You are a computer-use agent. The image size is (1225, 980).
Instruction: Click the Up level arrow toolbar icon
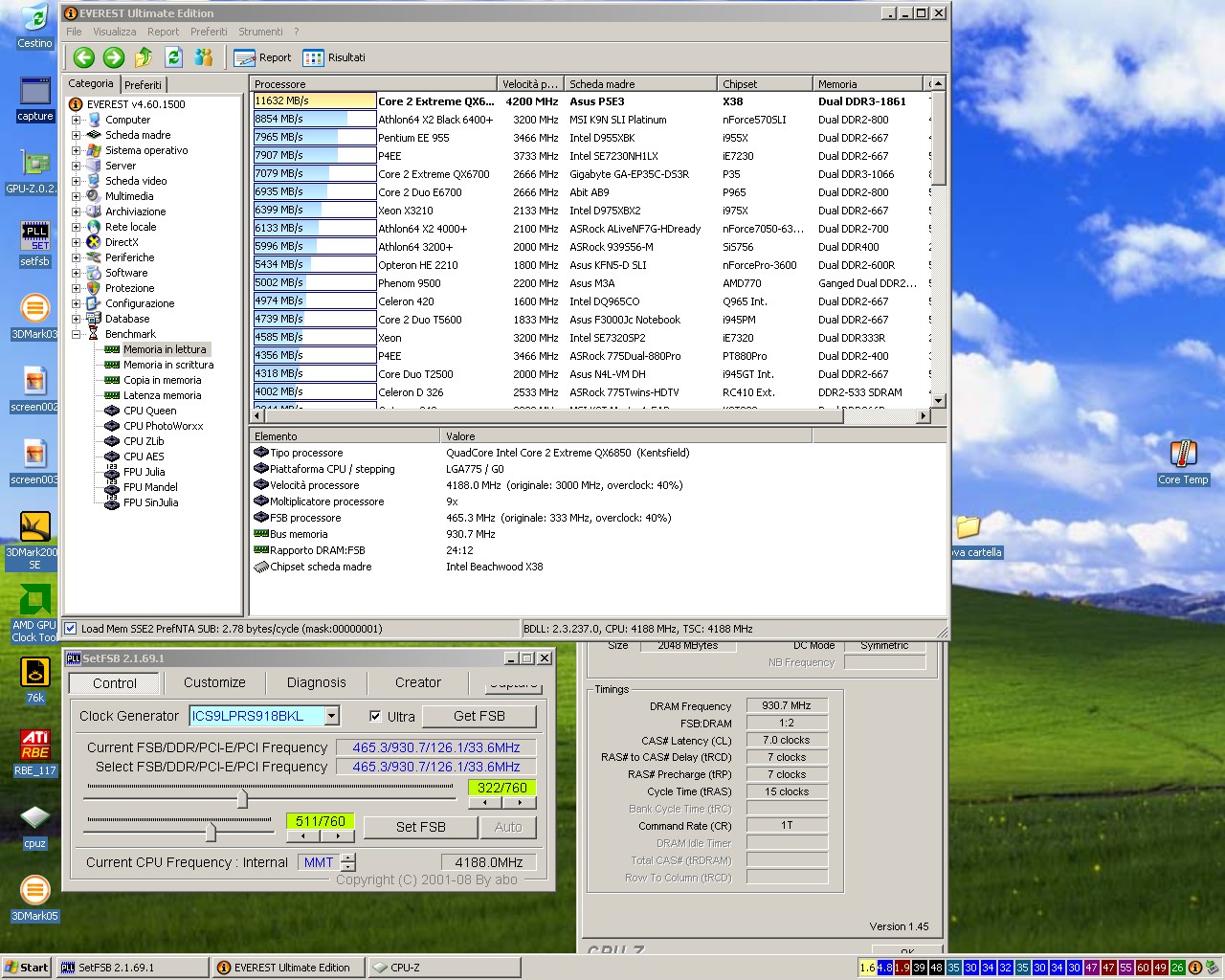[x=144, y=57]
